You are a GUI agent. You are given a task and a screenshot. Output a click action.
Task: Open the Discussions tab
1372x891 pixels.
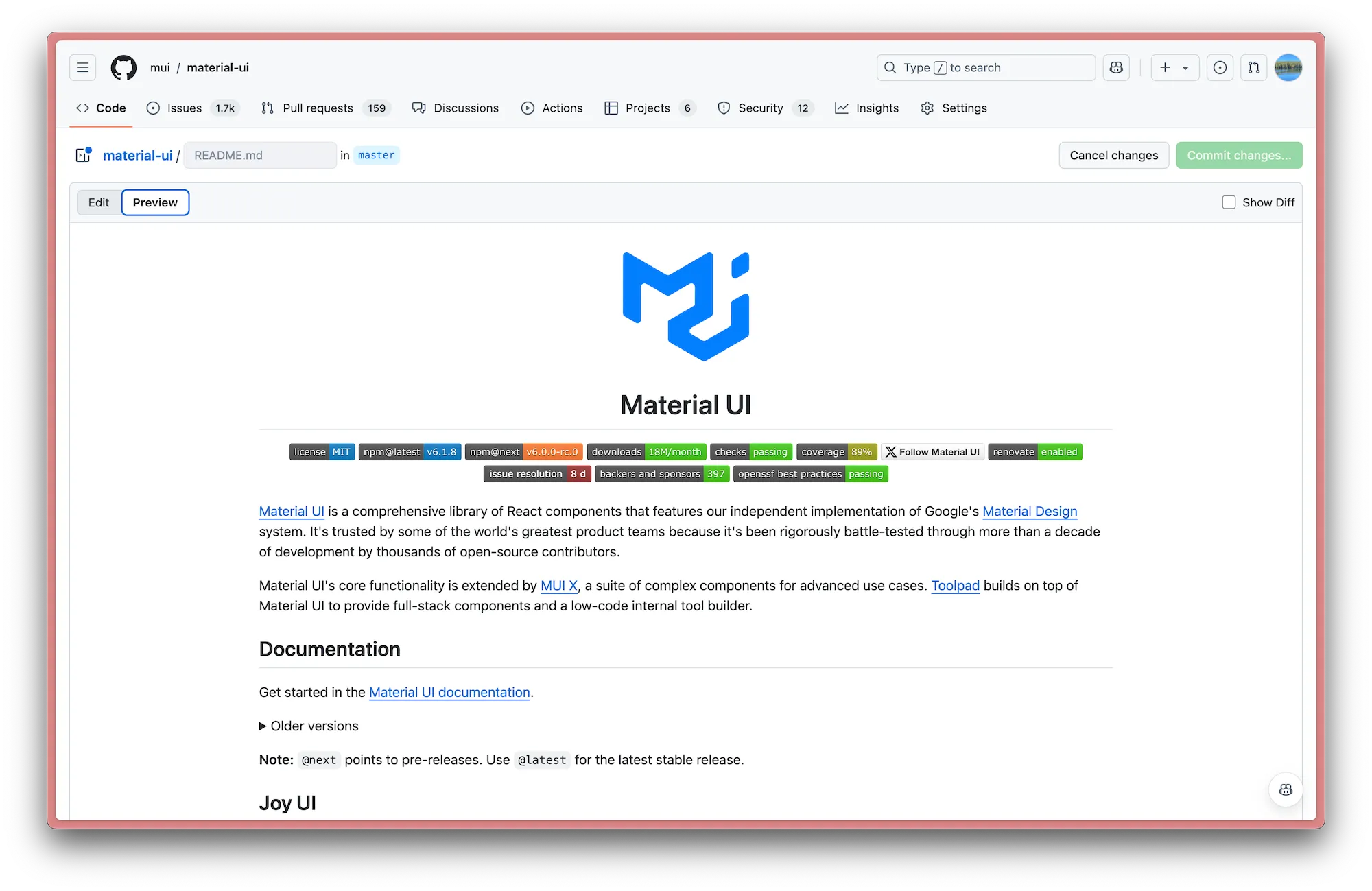[456, 108]
